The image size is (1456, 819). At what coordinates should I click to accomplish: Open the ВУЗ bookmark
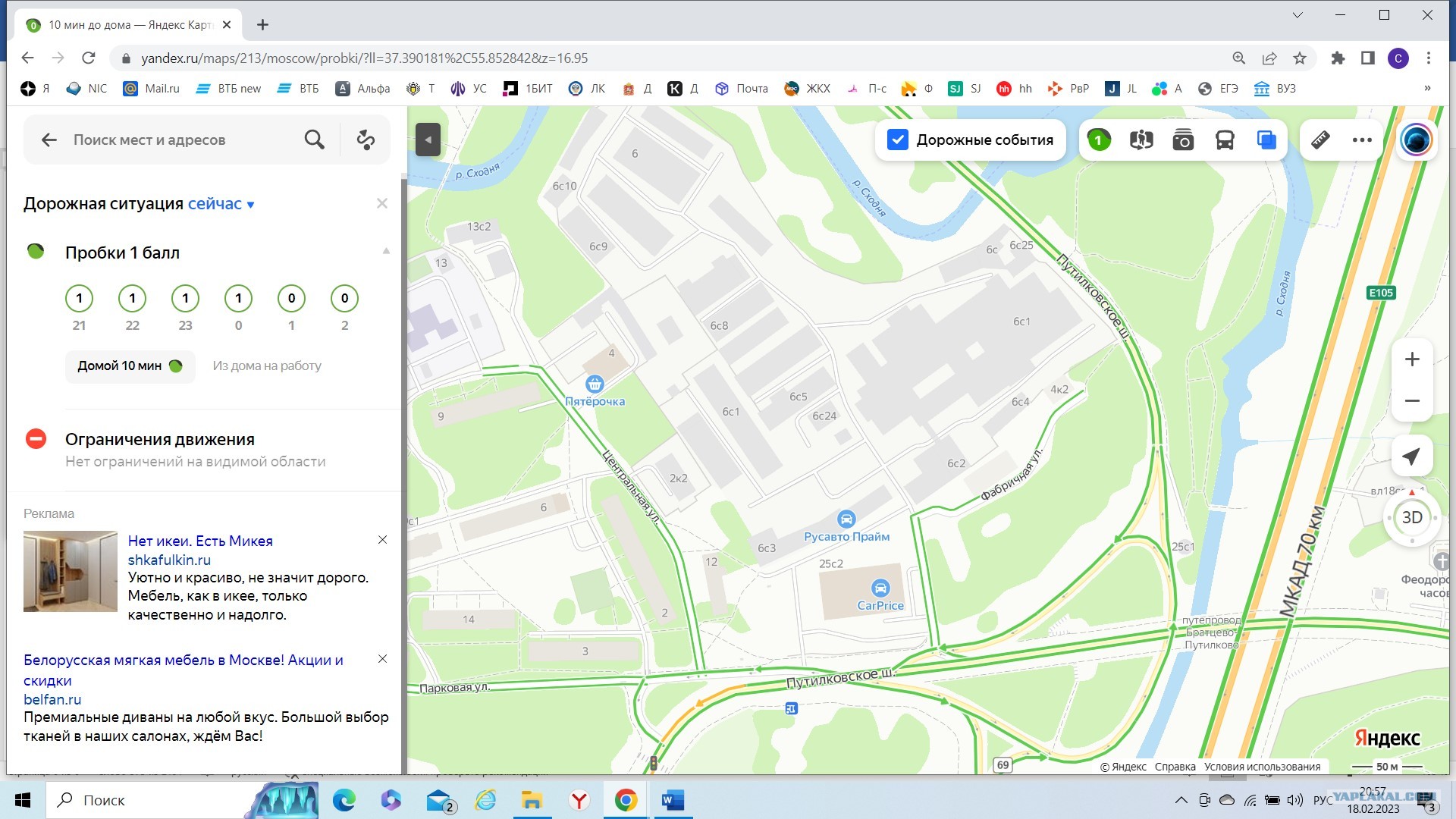1275,89
